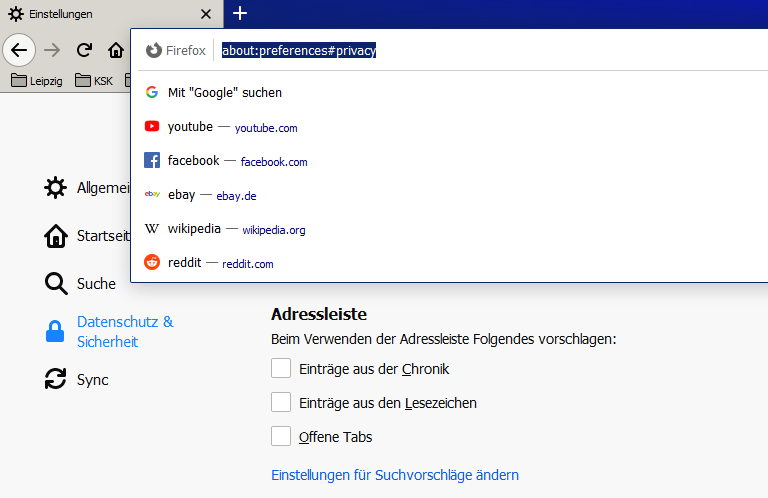Image resolution: width=768 pixels, height=498 pixels.
Task: Click the Adressleiste section heading
Action: 319,314
